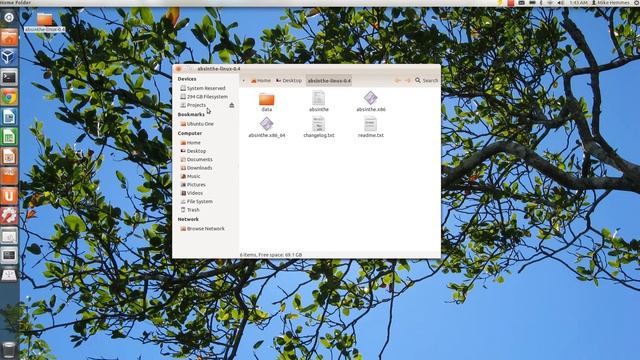Go to Downloads in sidebar
The height and width of the screenshot is (360, 640).
(x=196, y=168)
